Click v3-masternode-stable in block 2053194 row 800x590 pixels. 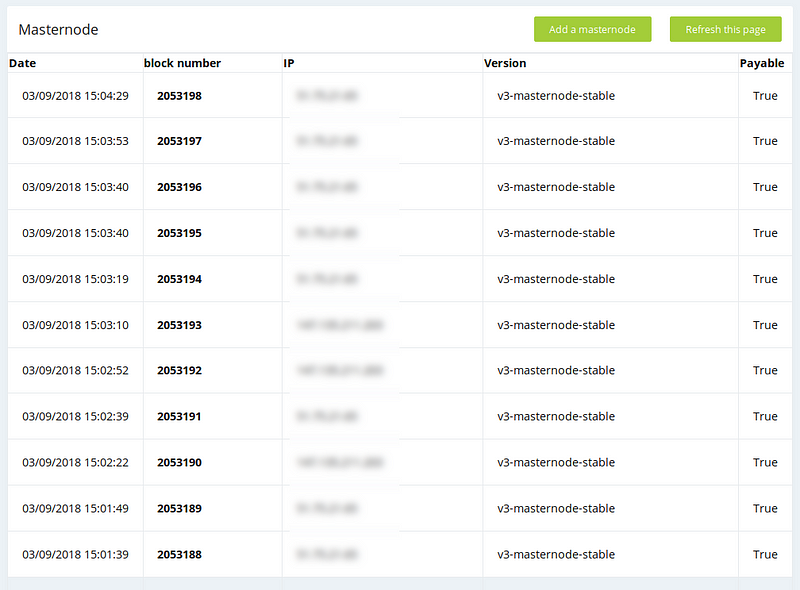[556, 279]
